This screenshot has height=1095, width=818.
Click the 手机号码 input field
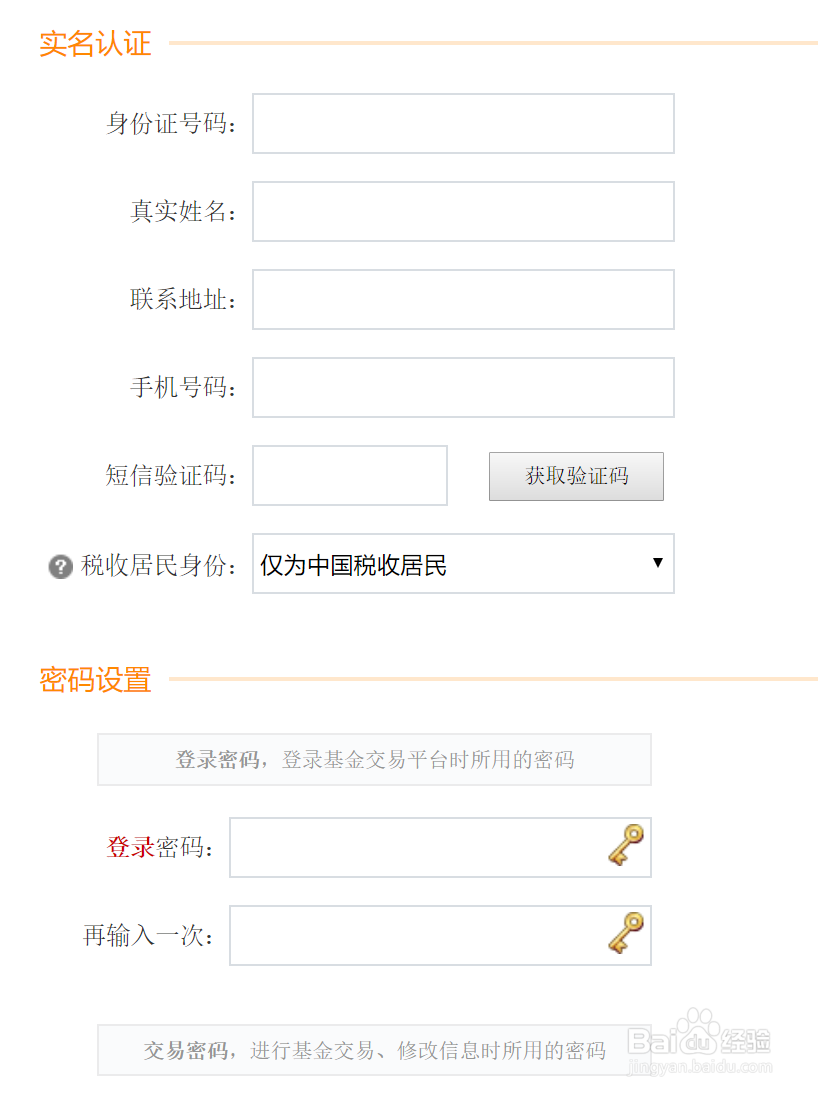tap(462, 387)
